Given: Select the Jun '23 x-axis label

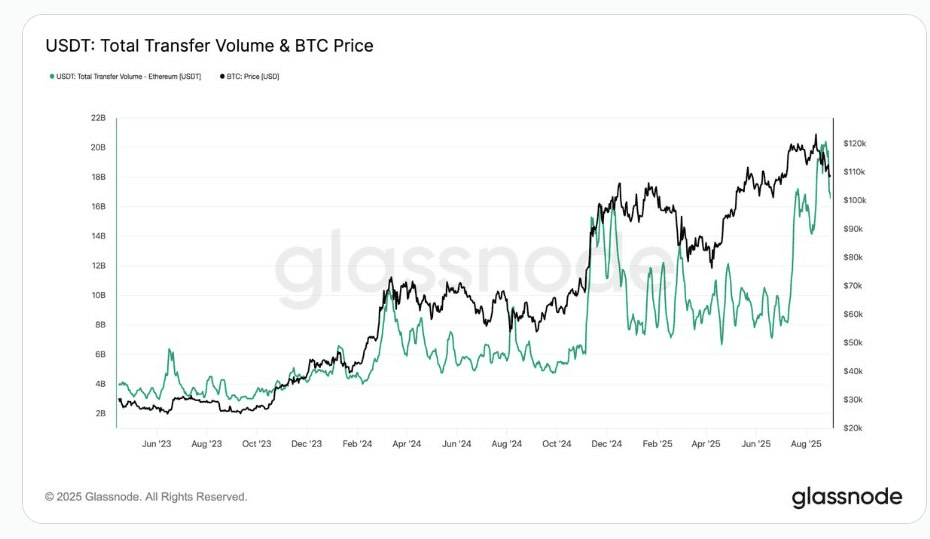Looking at the screenshot, I should pyautogui.click(x=157, y=442).
